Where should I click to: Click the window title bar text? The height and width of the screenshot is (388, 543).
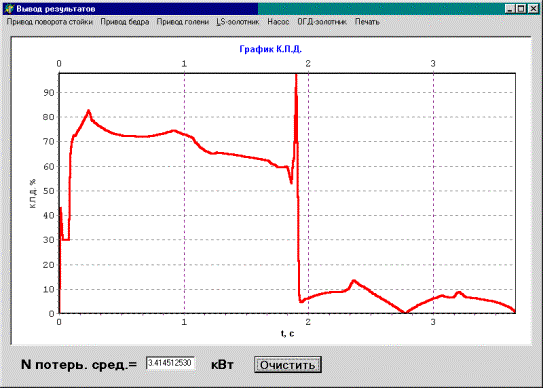pyautogui.click(x=56, y=9)
